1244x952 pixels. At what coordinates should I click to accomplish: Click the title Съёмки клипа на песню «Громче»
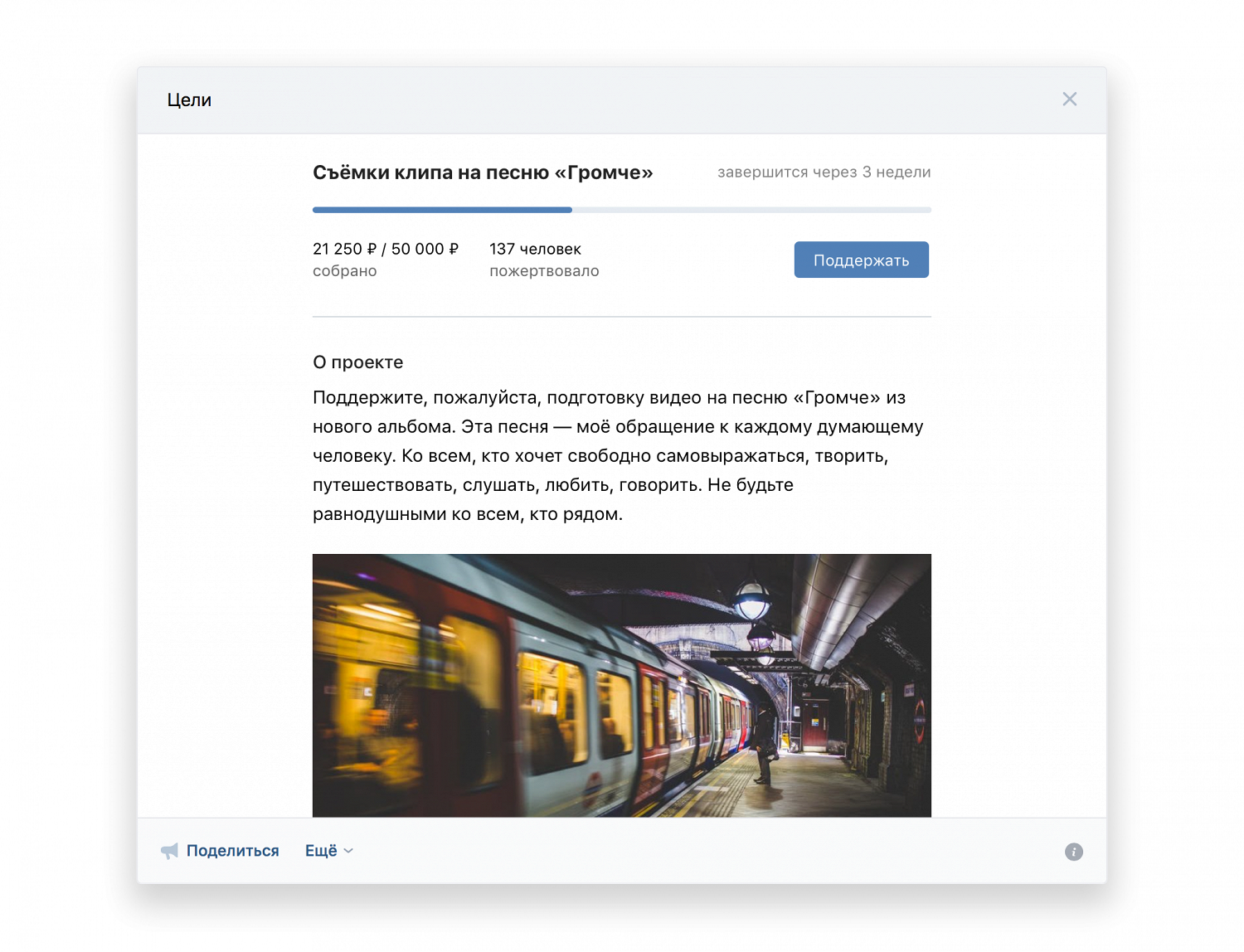pyautogui.click(x=483, y=172)
